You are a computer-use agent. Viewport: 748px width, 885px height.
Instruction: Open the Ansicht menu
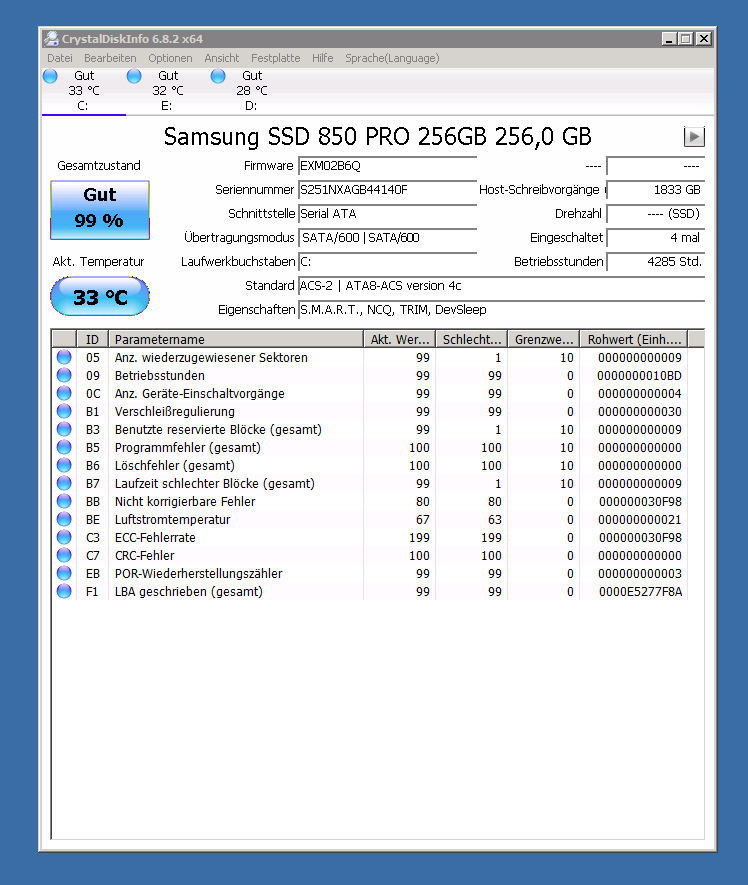pyautogui.click(x=221, y=58)
